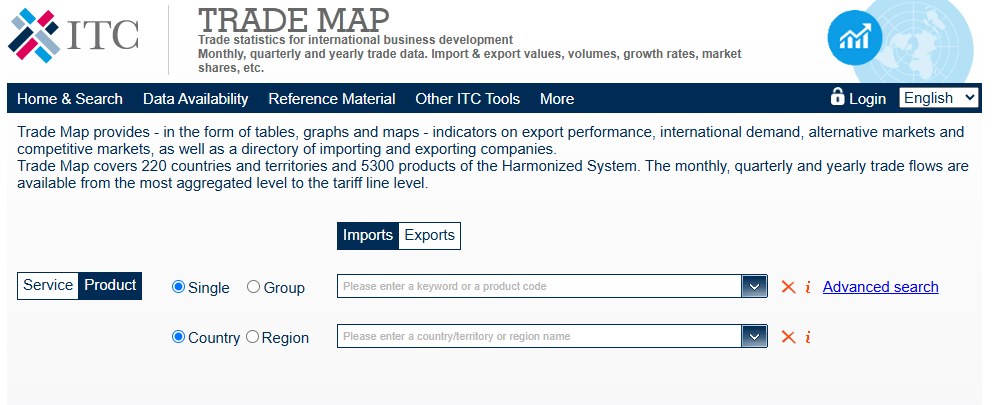
Task: Switch to the Exports tab
Action: pos(429,236)
